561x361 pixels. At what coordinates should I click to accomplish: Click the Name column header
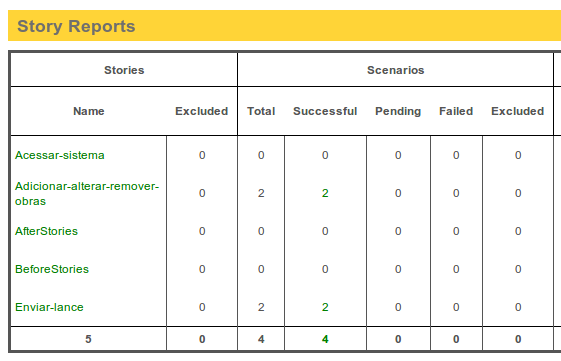pyautogui.click(x=89, y=111)
